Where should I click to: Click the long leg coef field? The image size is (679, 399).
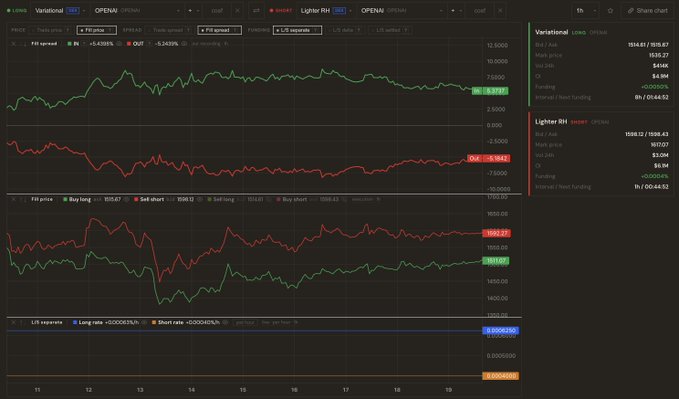coord(217,10)
